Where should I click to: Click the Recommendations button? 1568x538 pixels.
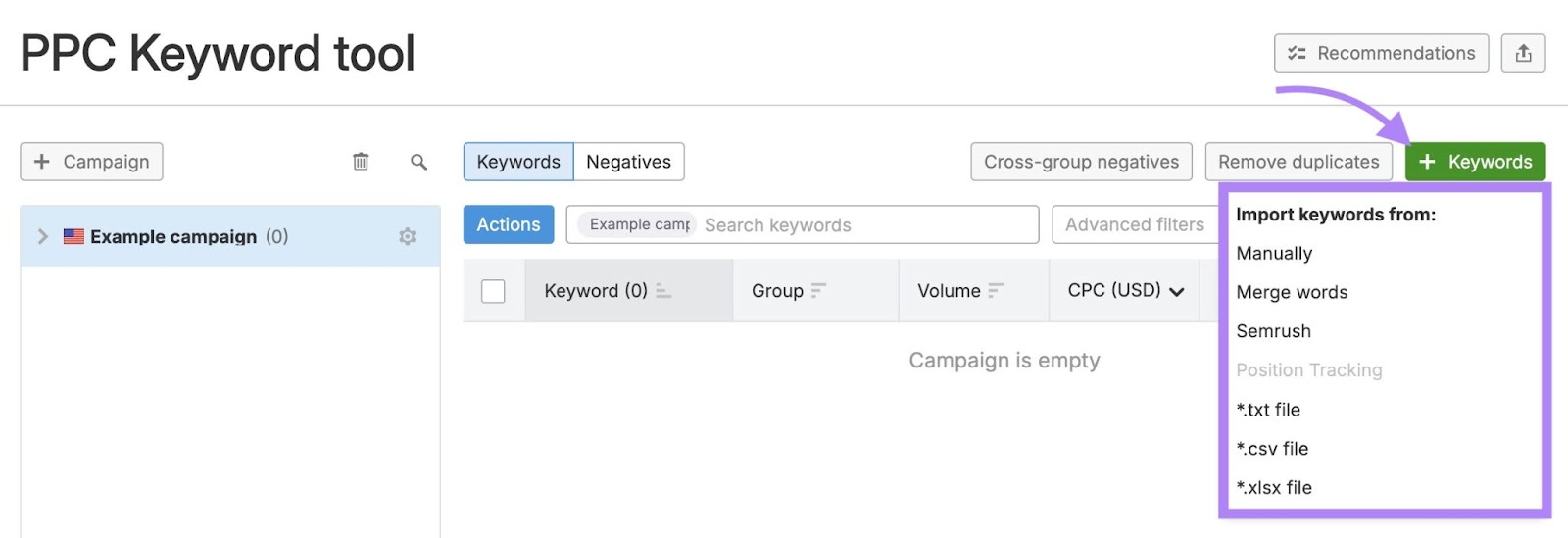1381,53
